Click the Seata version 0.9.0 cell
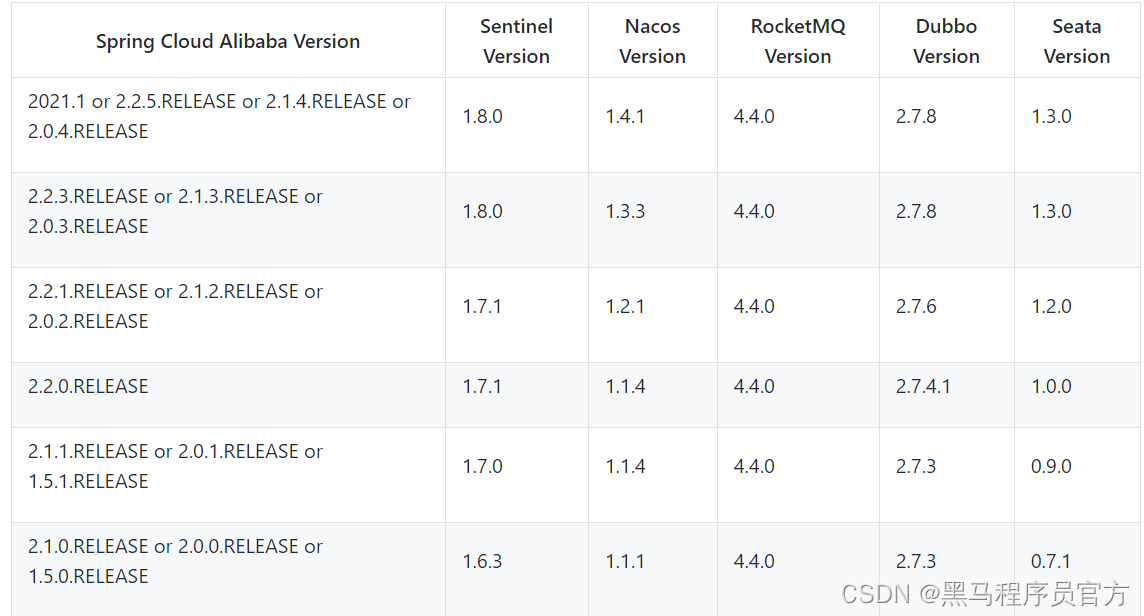Viewport: 1144px width, 616px height. pyautogui.click(x=1051, y=466)
